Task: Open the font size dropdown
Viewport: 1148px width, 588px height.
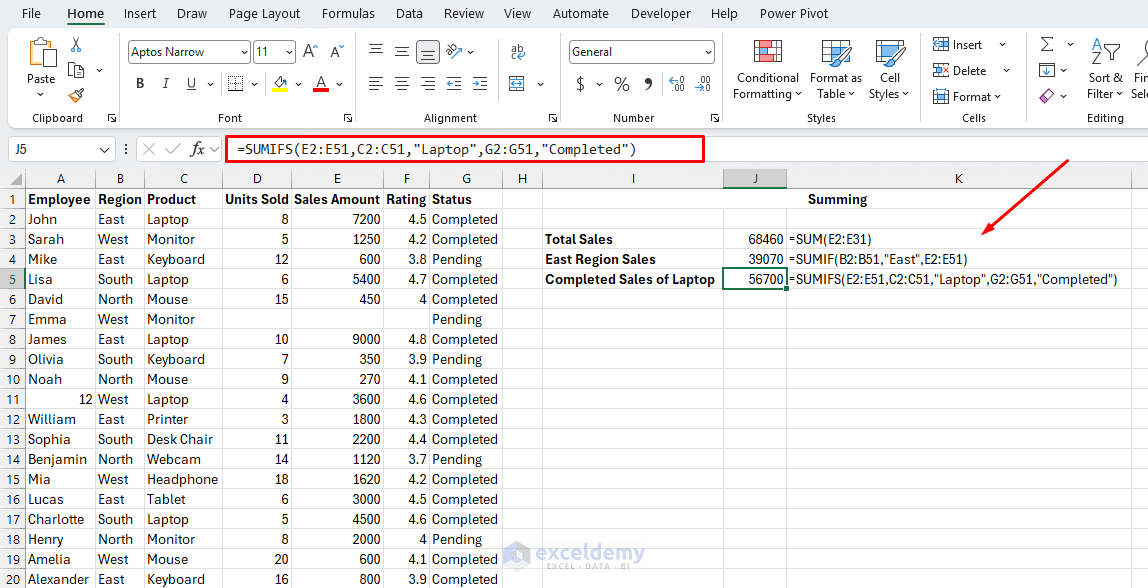Action: [290, 52]
